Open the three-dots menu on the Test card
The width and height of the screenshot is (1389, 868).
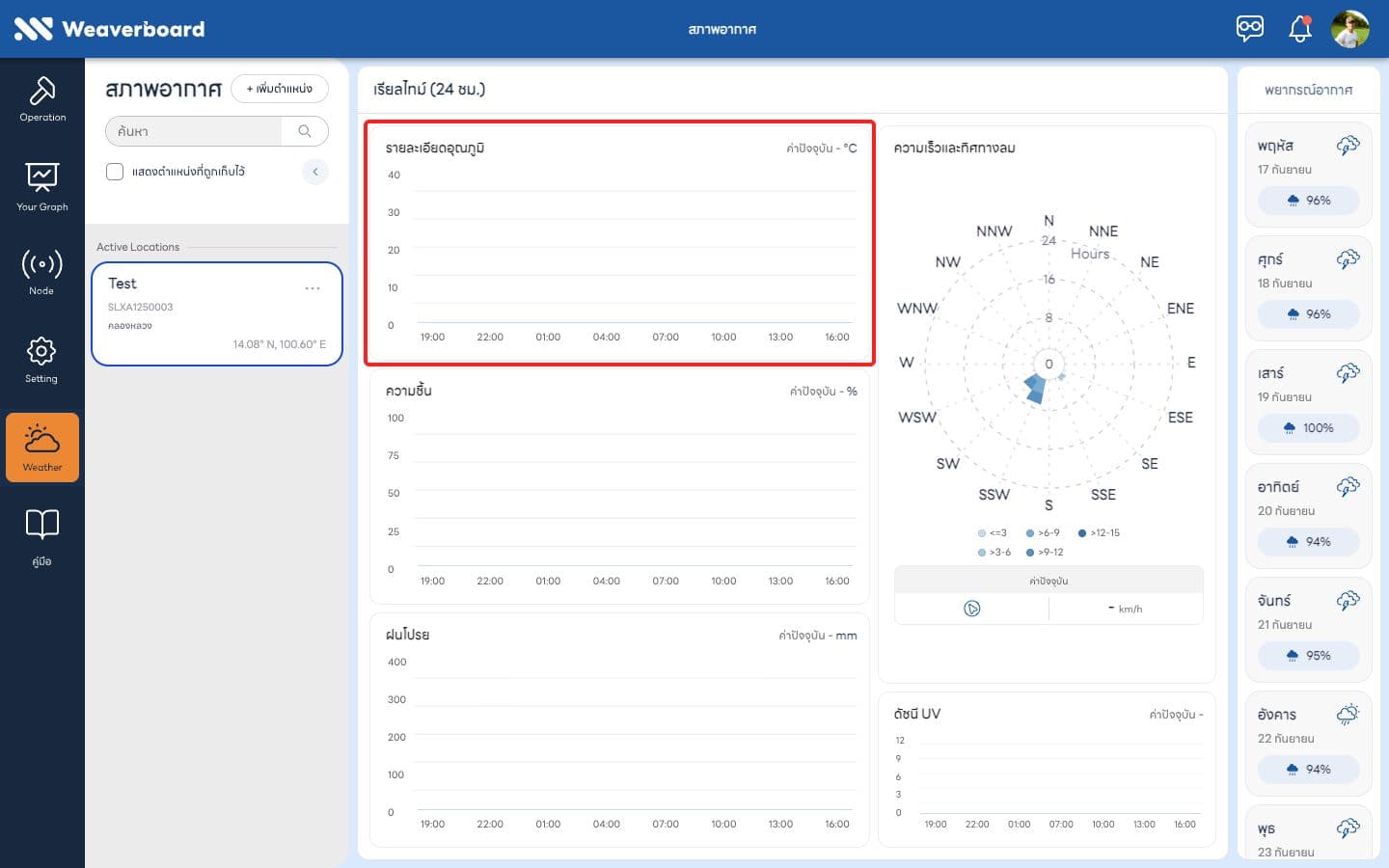(x=313, y=288)
